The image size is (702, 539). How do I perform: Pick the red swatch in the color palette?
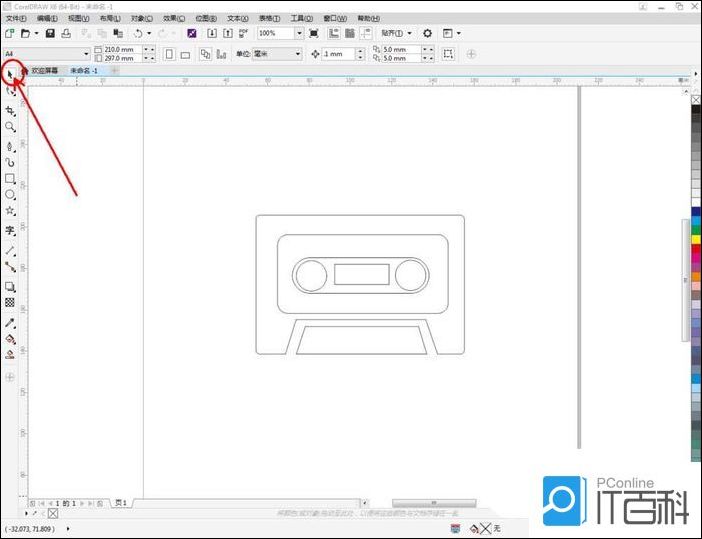point(696,250)
